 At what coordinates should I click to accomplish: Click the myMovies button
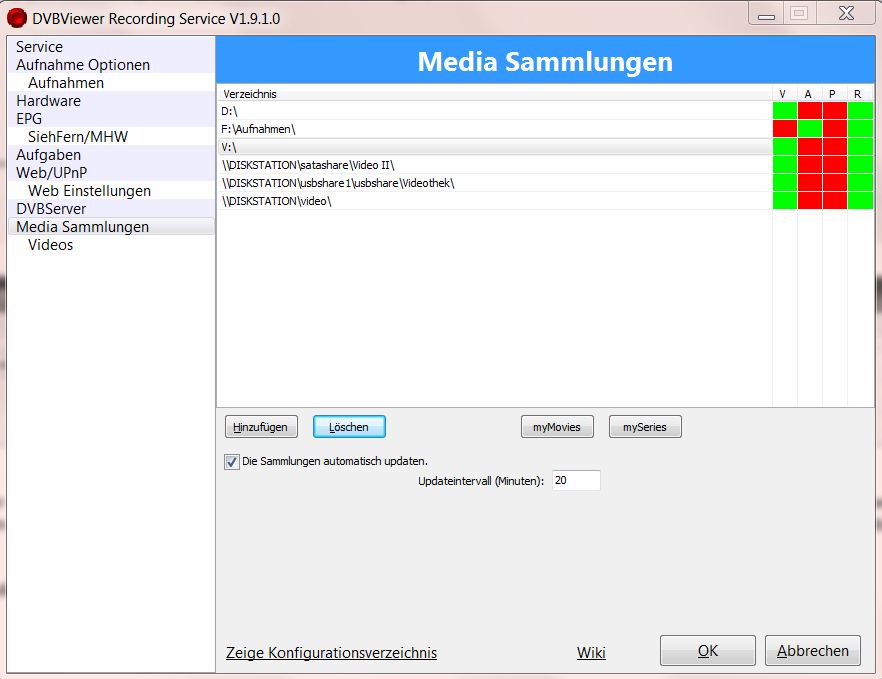[x=557, y=427]
